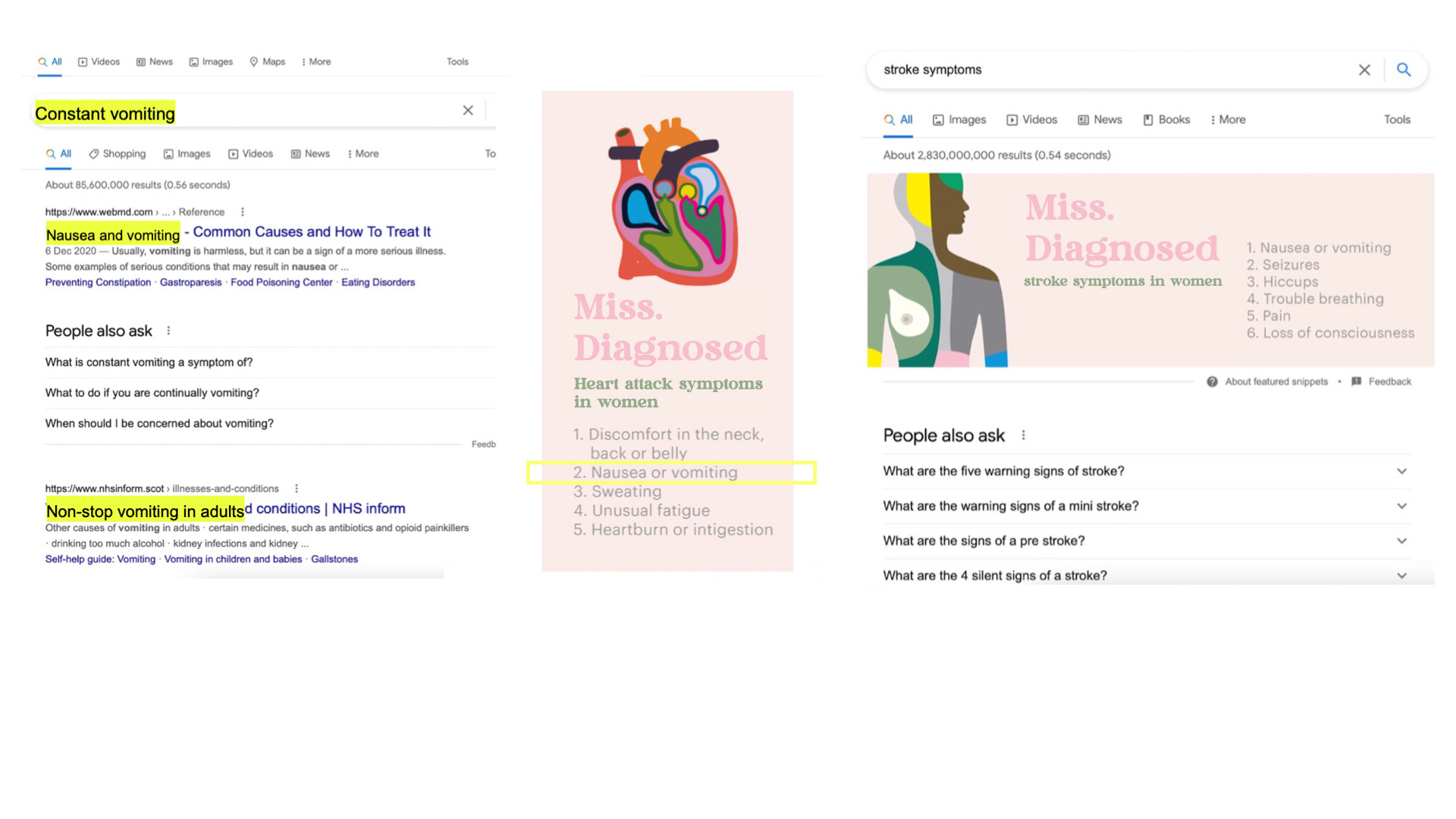This screenshot has height=819, width=1456.
Task: Open 'Self-help guide: Vomiting' sitelink
Action: [x=100, y=559]
